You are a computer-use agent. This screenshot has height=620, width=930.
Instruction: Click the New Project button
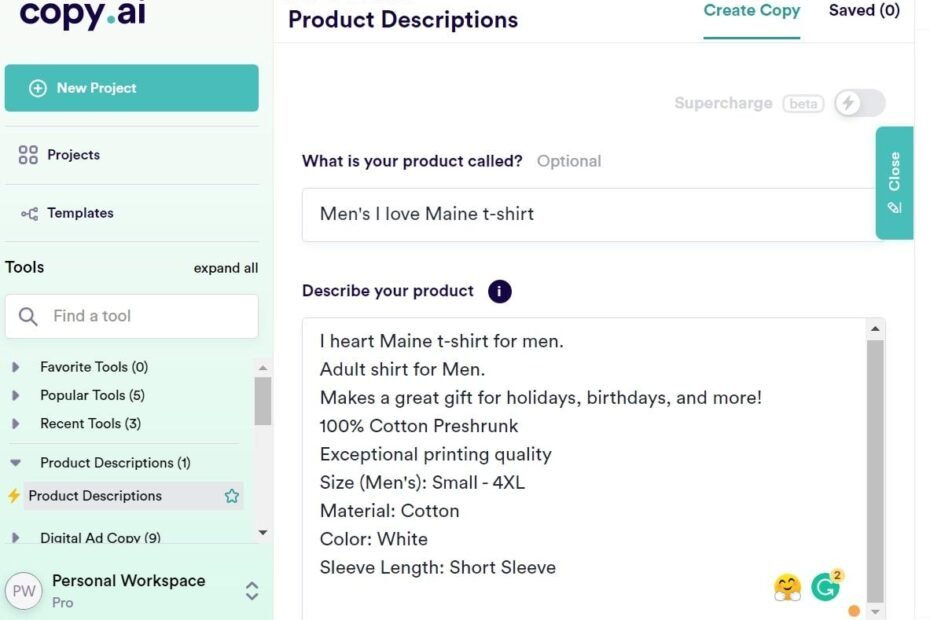[132, 88]
